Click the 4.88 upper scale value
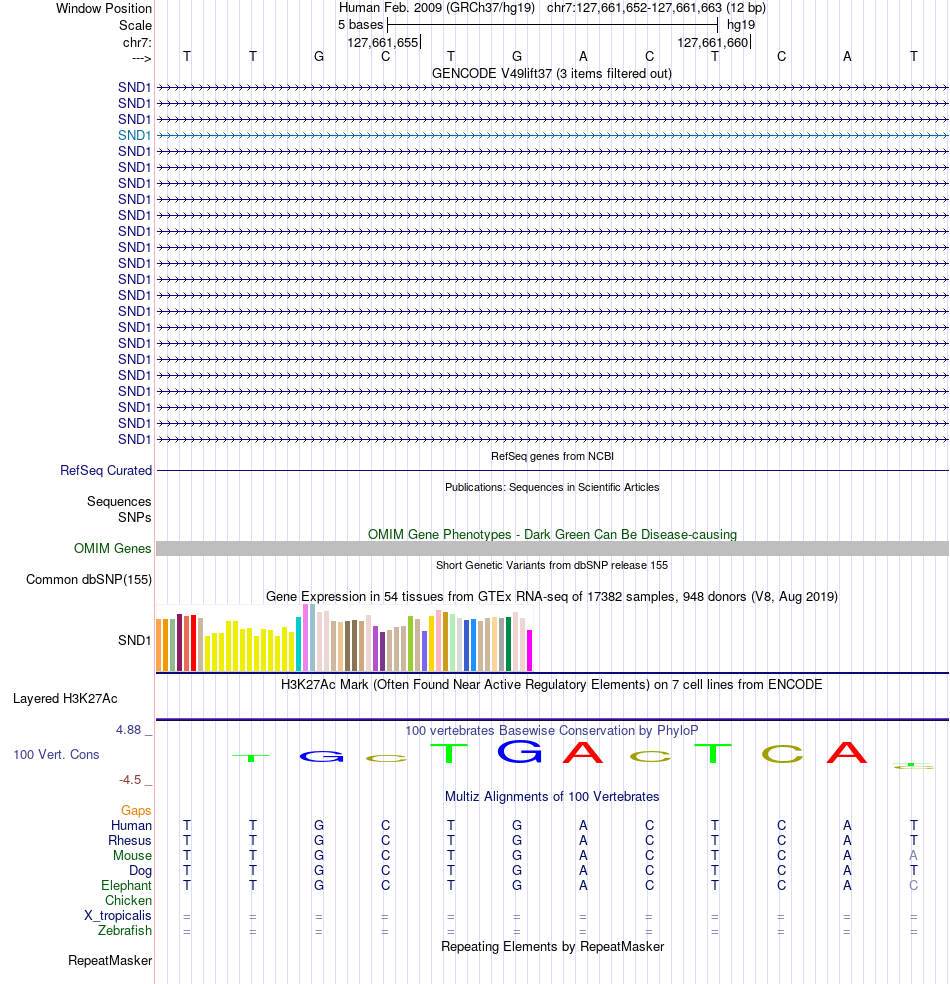 (129, 730)
